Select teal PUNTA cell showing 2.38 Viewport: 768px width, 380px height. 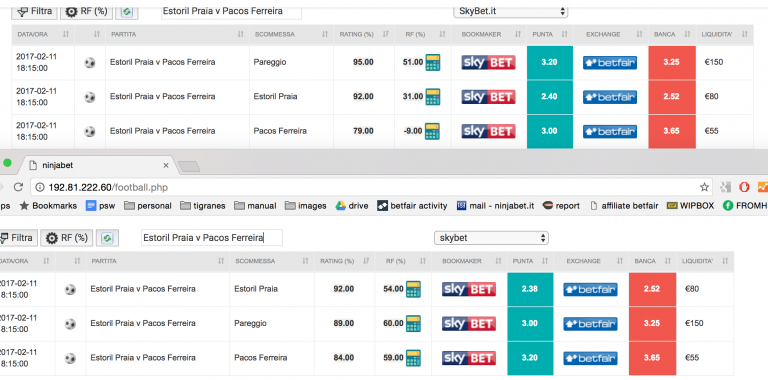(x=530, y=289)
